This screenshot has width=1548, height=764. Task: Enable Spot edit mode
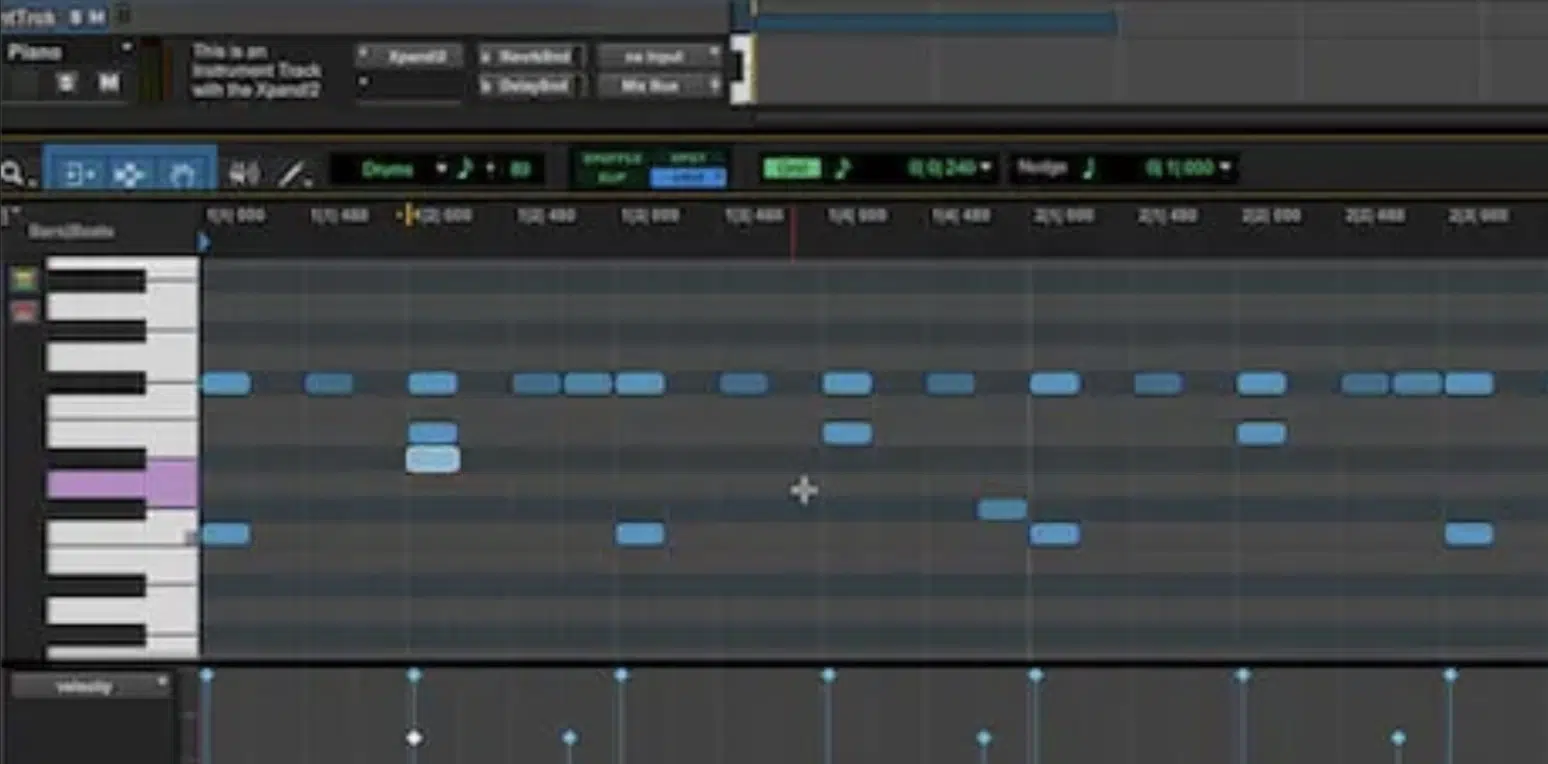pyautogui.click(x=687, y=159)
